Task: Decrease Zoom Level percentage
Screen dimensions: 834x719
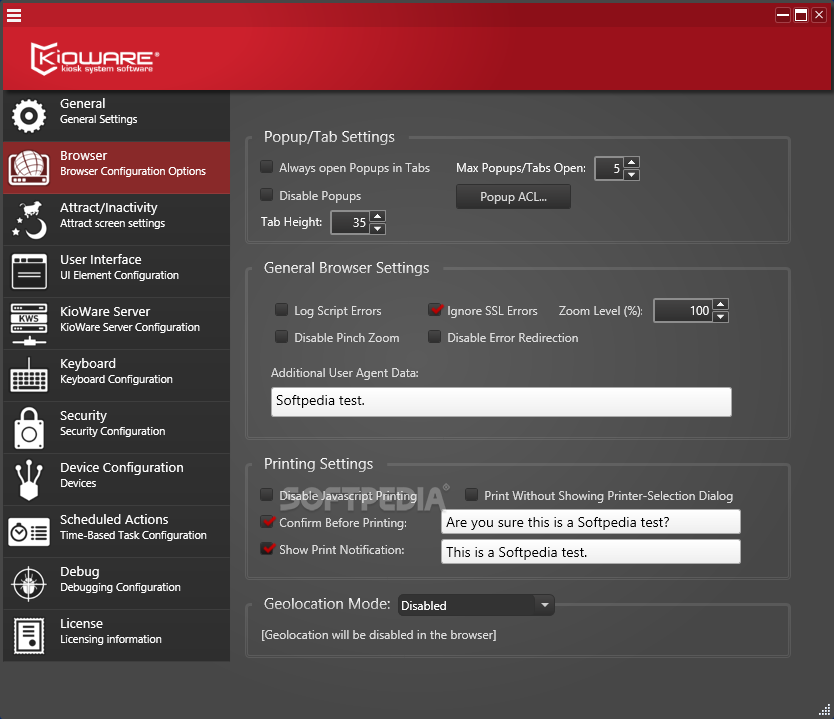Action: (x=721, y=317)
